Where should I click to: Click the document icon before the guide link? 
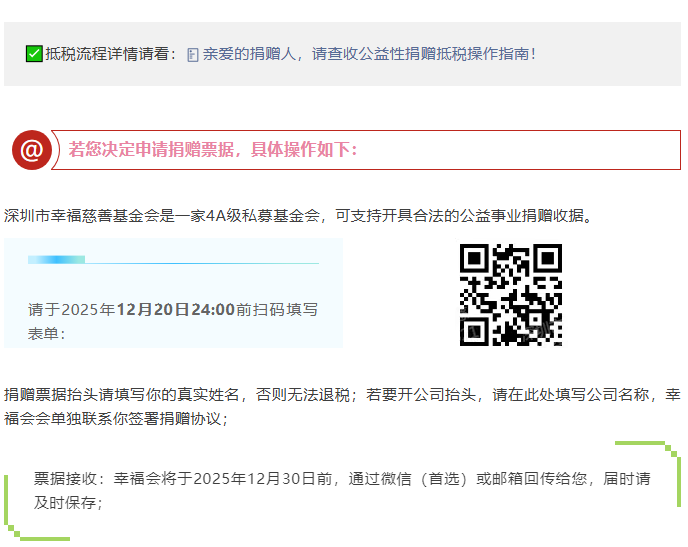coord(193,54)
